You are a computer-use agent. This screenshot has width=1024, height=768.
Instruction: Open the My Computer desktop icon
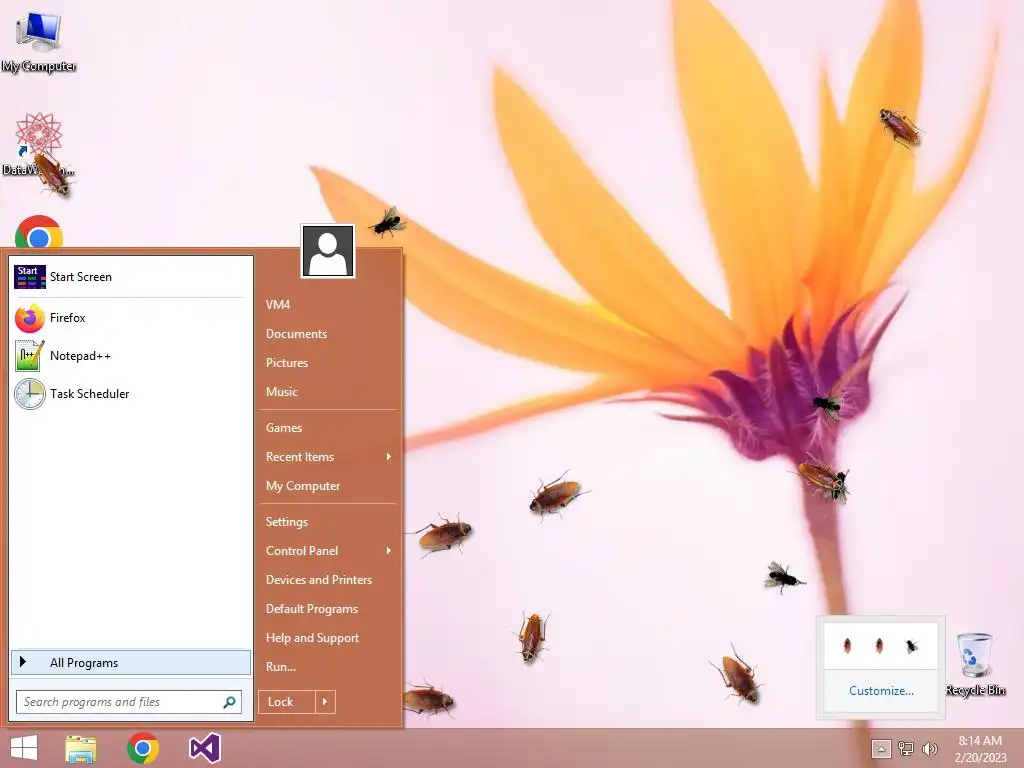click(x=39, y=40)
